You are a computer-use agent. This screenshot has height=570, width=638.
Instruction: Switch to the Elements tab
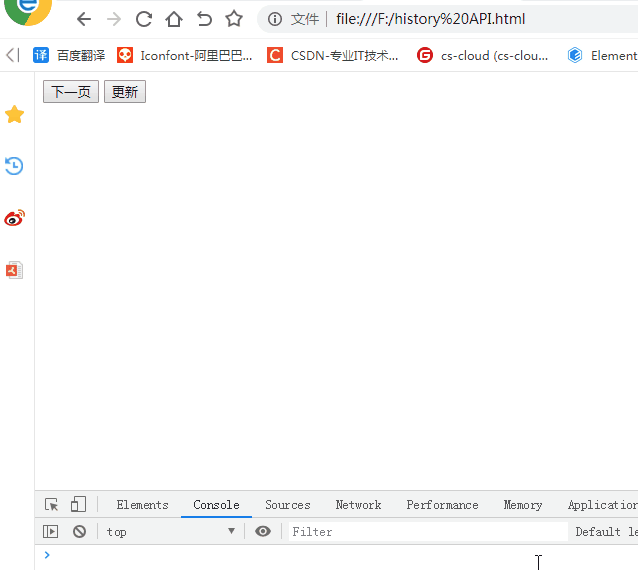point(142,505)
